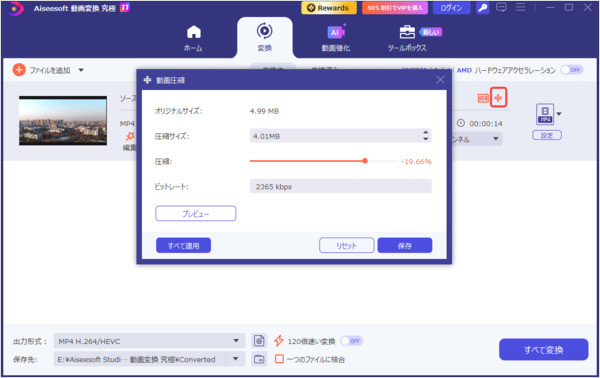Click the open output folder icon

pyautogui.click(x=259, y=359)
